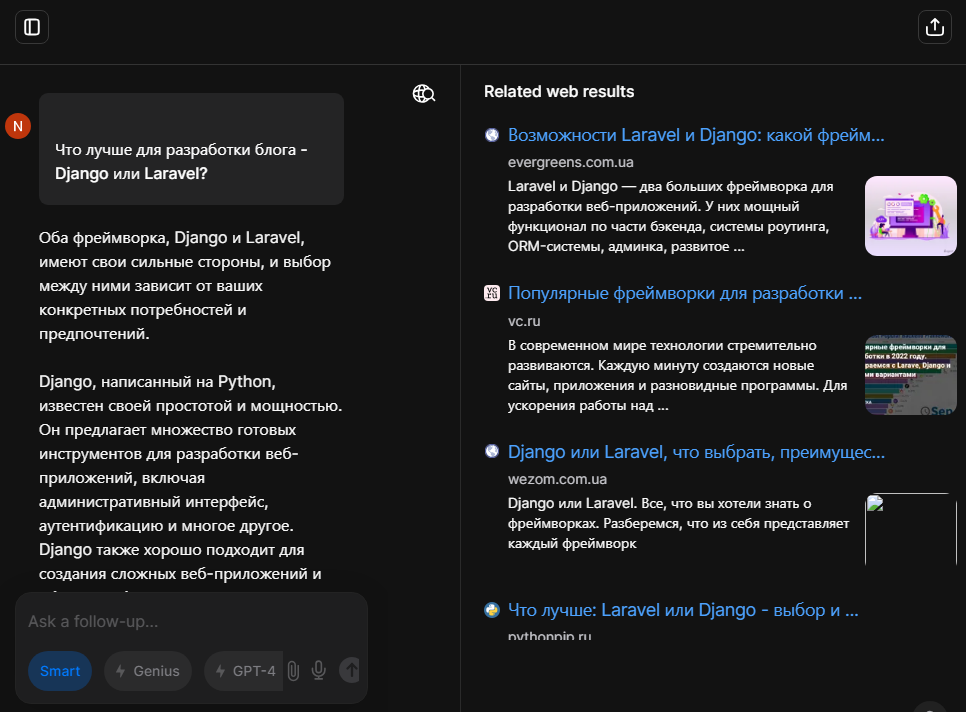Start voice input with microphone icon
Screen dimensions: 966x712
coord(319,671)
